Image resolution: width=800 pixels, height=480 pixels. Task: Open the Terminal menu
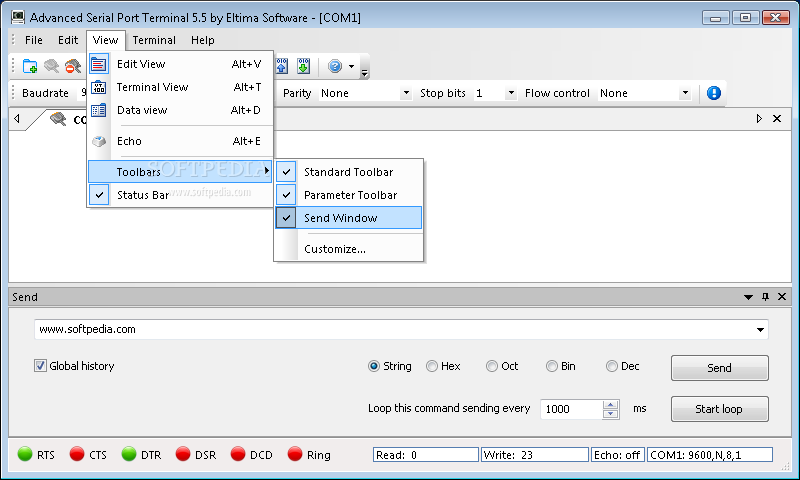(154, 40)
